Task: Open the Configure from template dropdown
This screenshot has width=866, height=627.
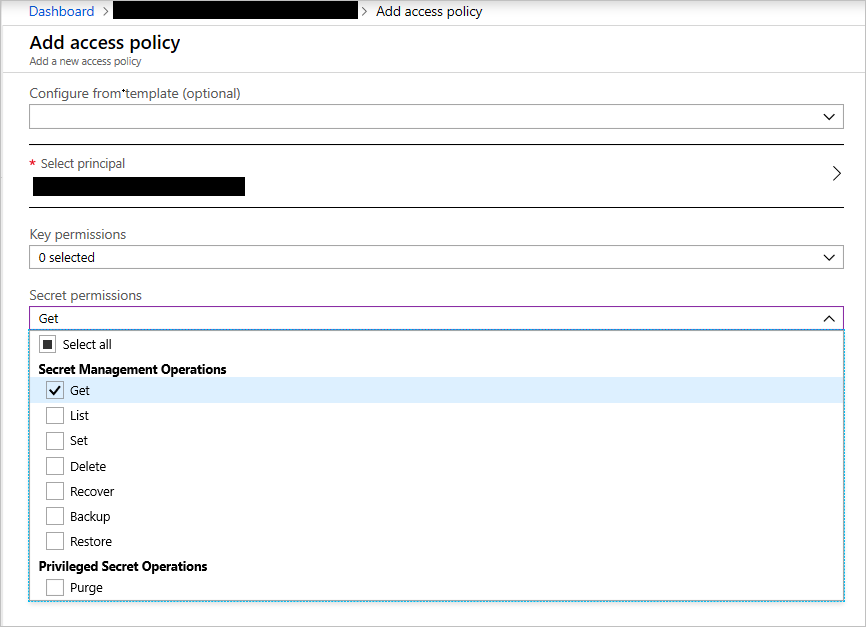Action: pyautogui.click(x=436, y=117)
